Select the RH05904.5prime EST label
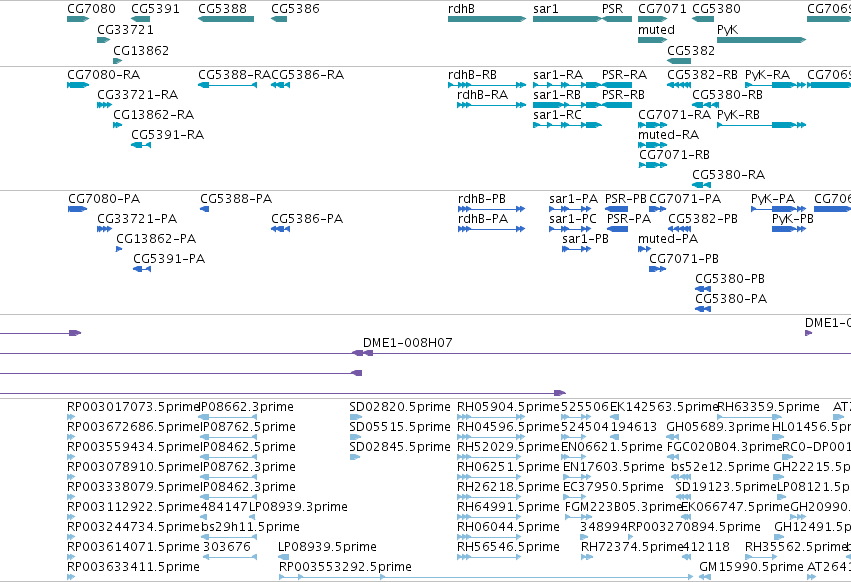Image resolution: width=851 pixels, height=582 pixels. [508, 407]
